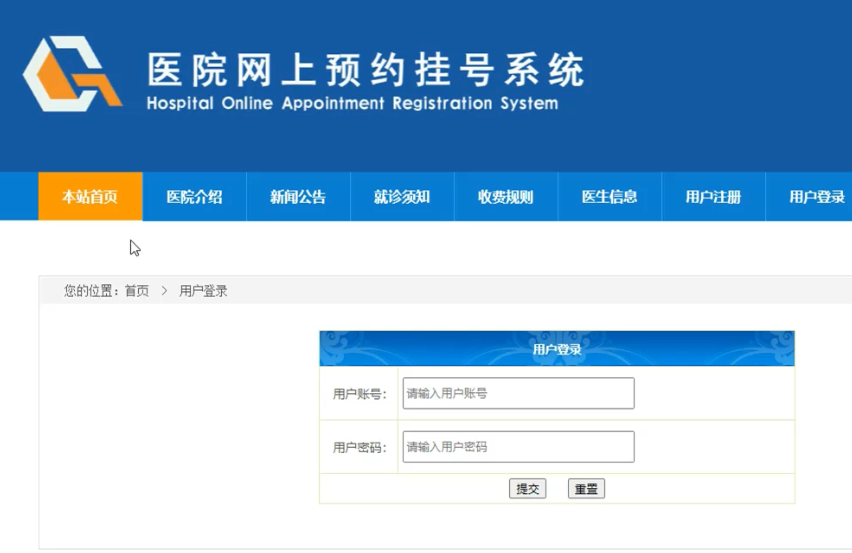This screenshot has height=553, width=852.
Task: Click the 医院网上预约挂号系统 title
Action: (x=366, y=70)
